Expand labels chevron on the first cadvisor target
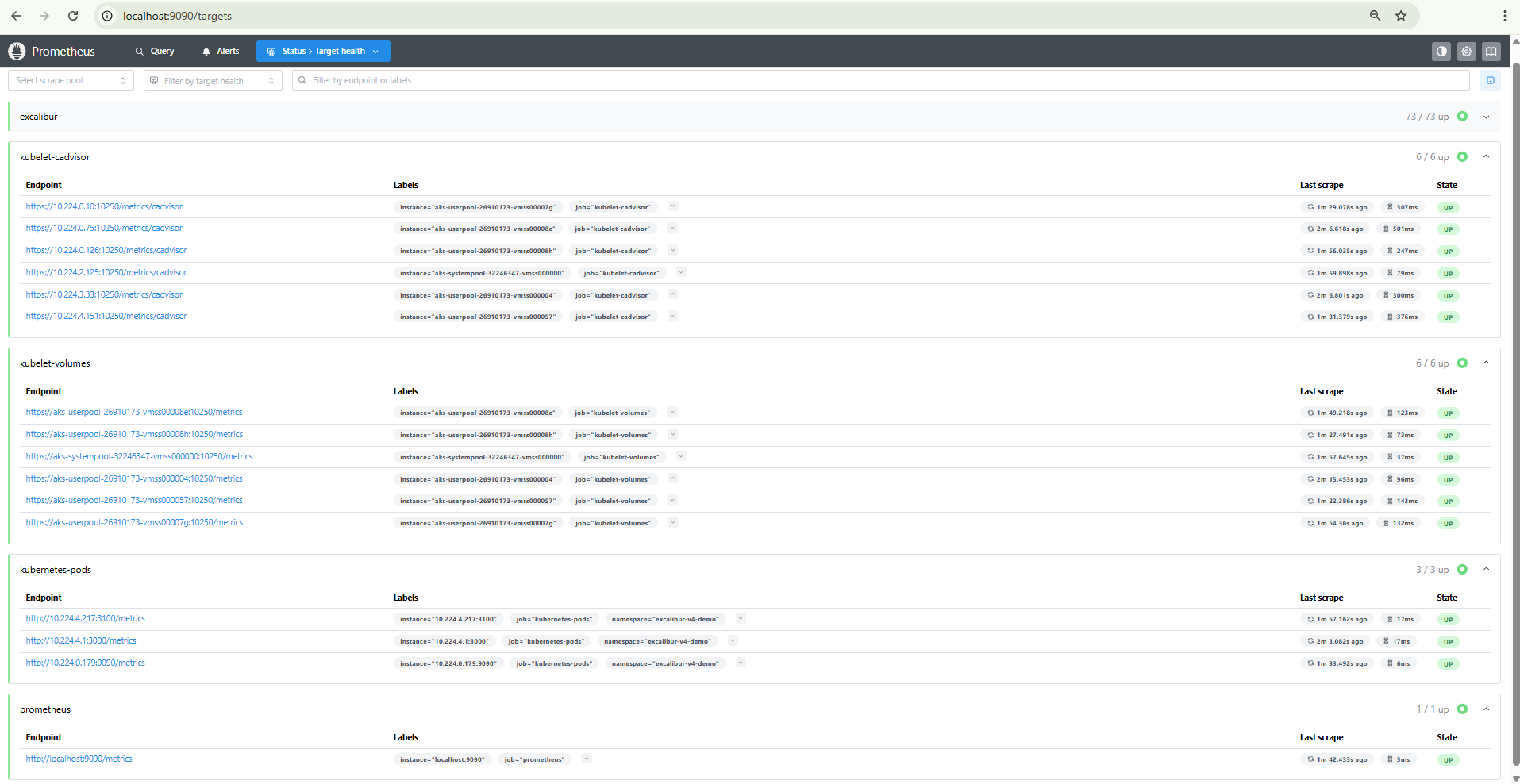 (672, 206)
